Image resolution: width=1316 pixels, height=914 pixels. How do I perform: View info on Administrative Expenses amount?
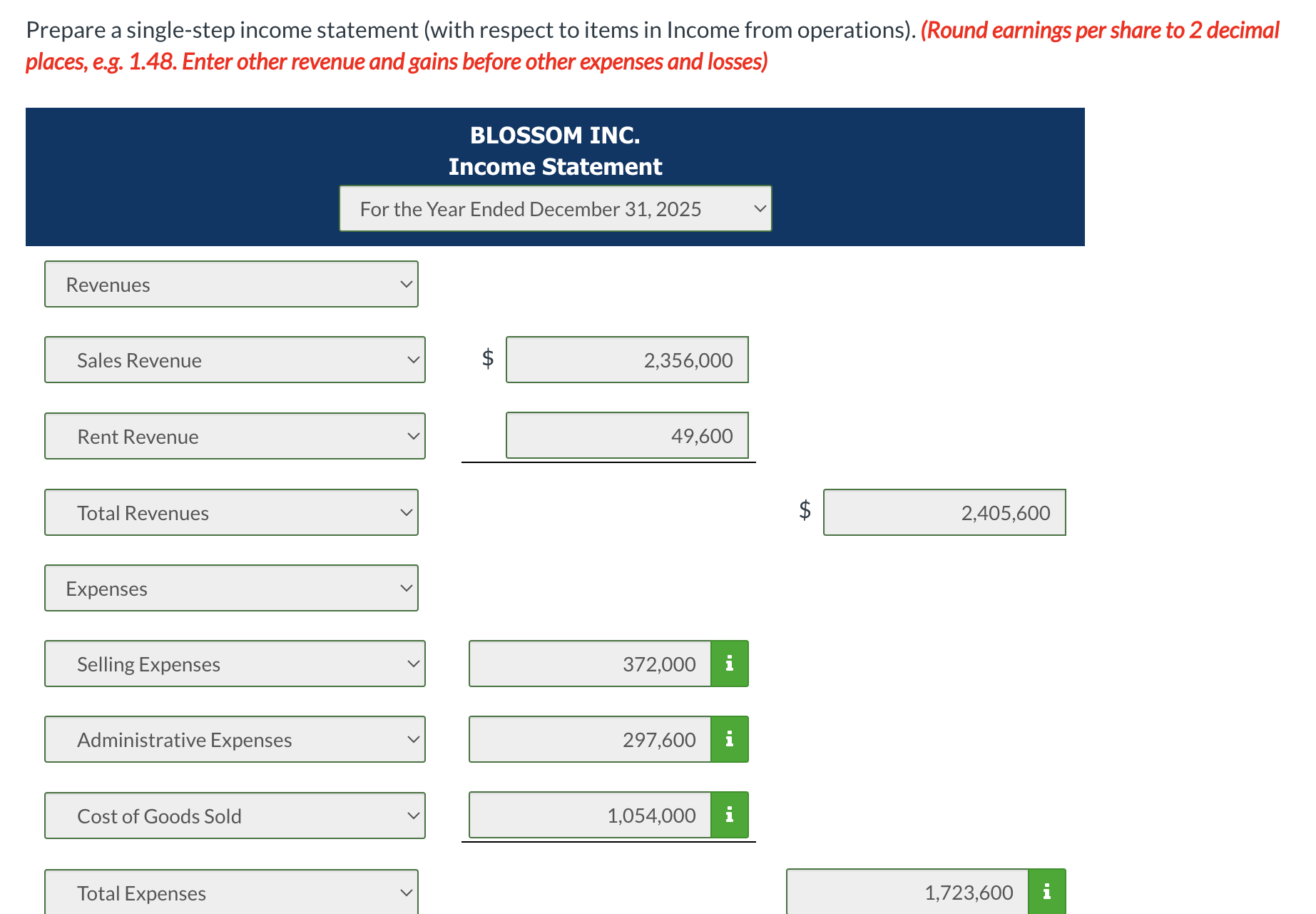[728, 739]
